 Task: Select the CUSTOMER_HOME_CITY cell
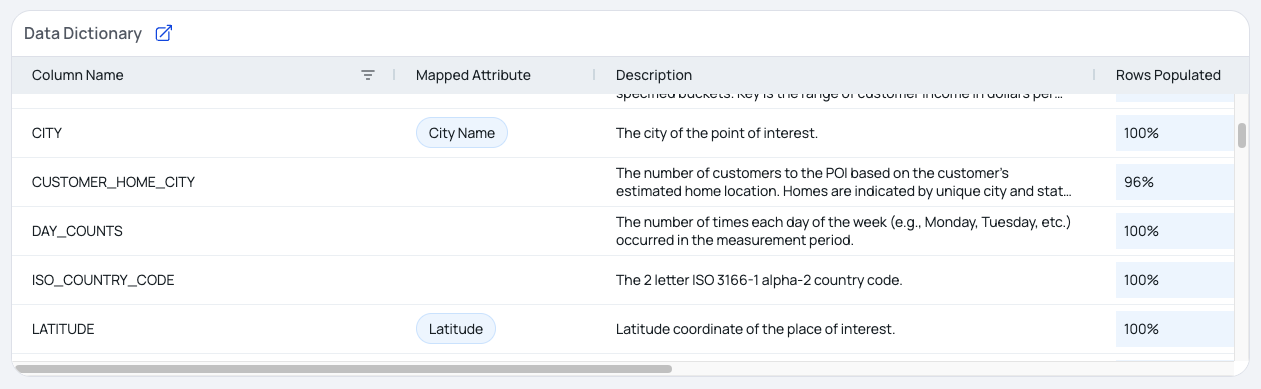204,182
